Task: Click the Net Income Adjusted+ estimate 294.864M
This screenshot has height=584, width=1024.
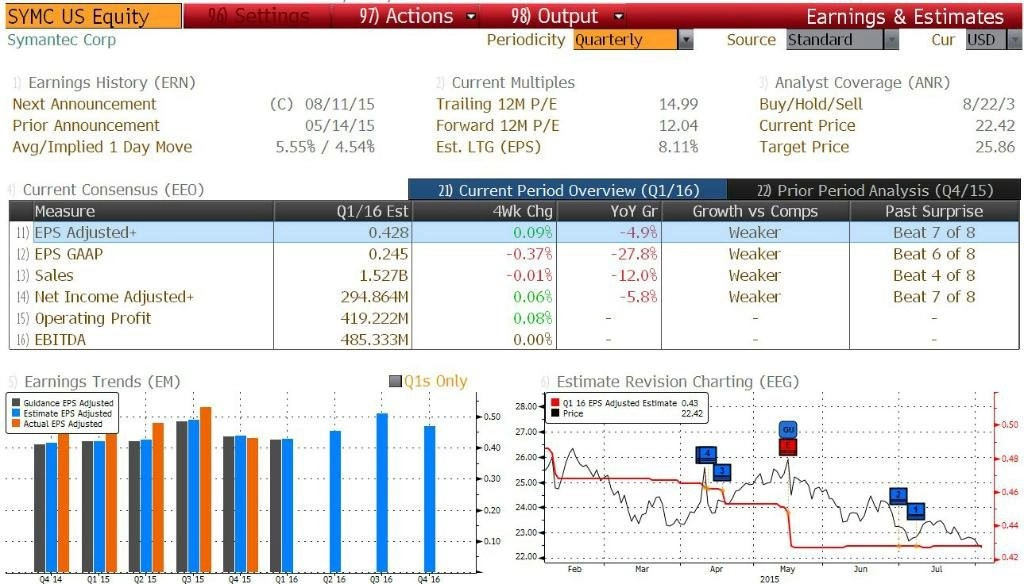Action: 375,297
